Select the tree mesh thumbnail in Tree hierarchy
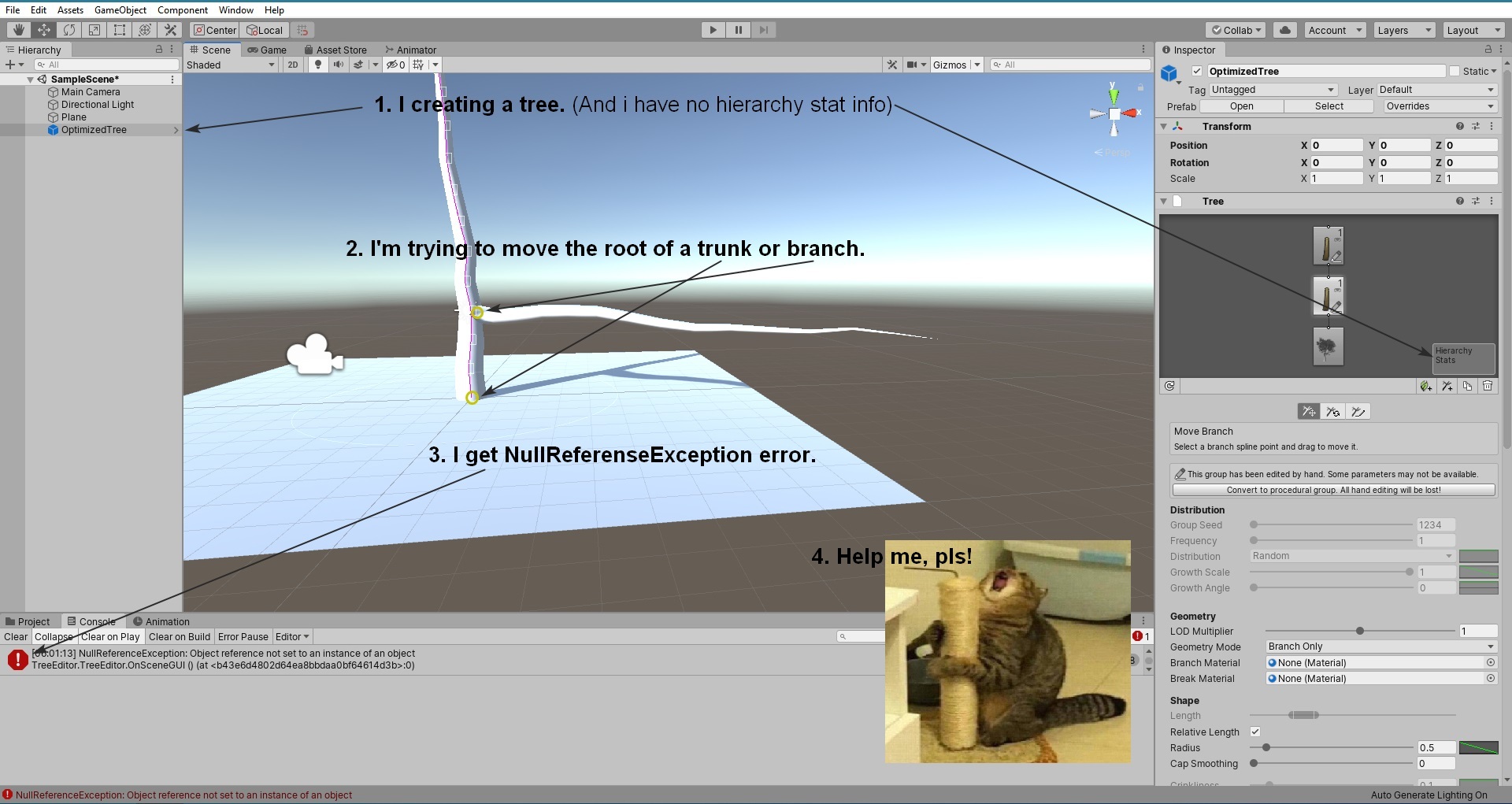 point(1329,346)
